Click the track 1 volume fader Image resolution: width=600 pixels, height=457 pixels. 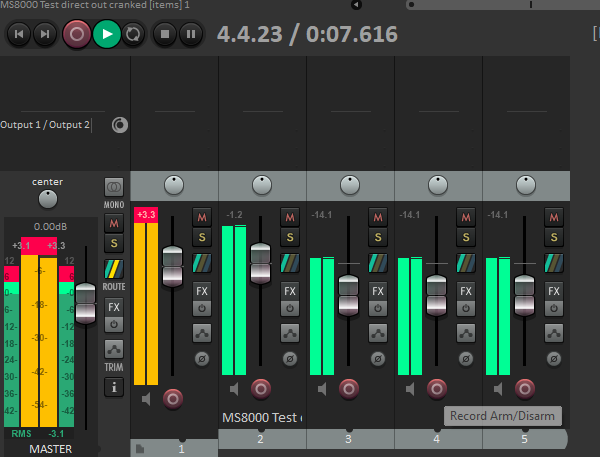tap(172, 265)
